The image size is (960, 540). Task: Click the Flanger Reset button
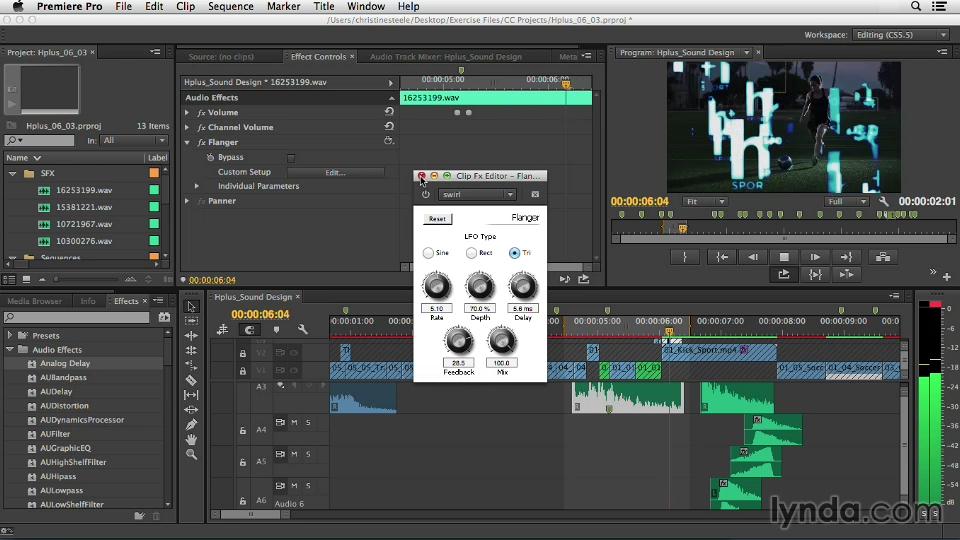pos(437,219)
